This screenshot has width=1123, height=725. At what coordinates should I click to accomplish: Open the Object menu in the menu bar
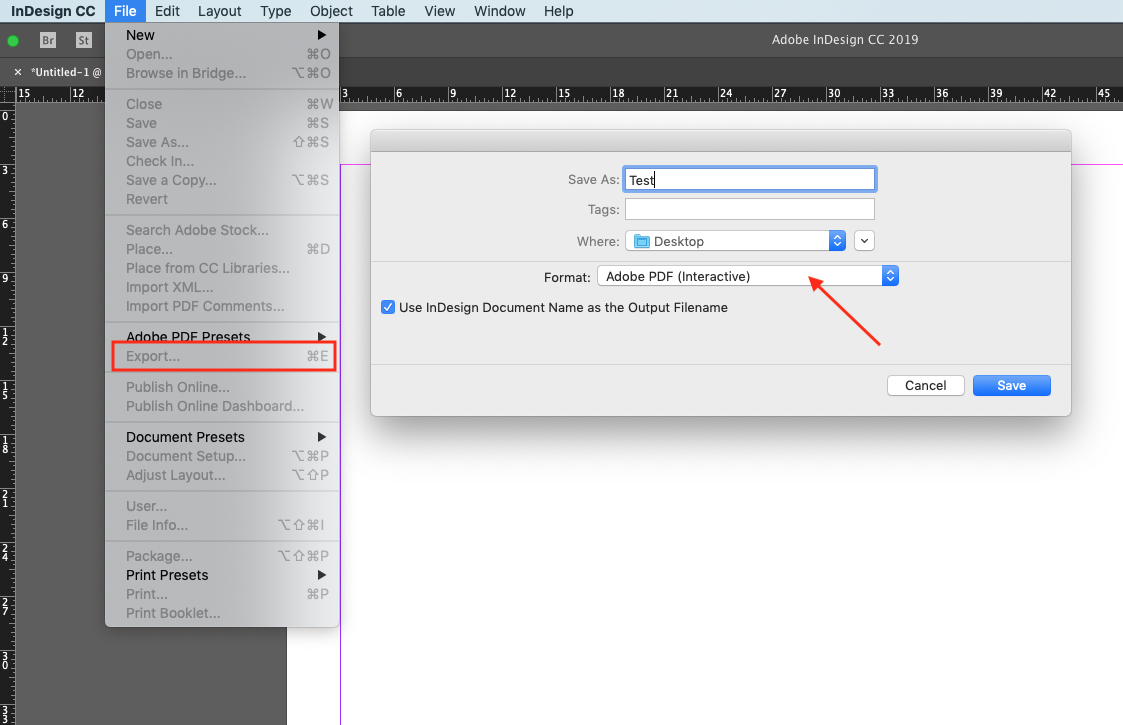(x=331, y=11)
